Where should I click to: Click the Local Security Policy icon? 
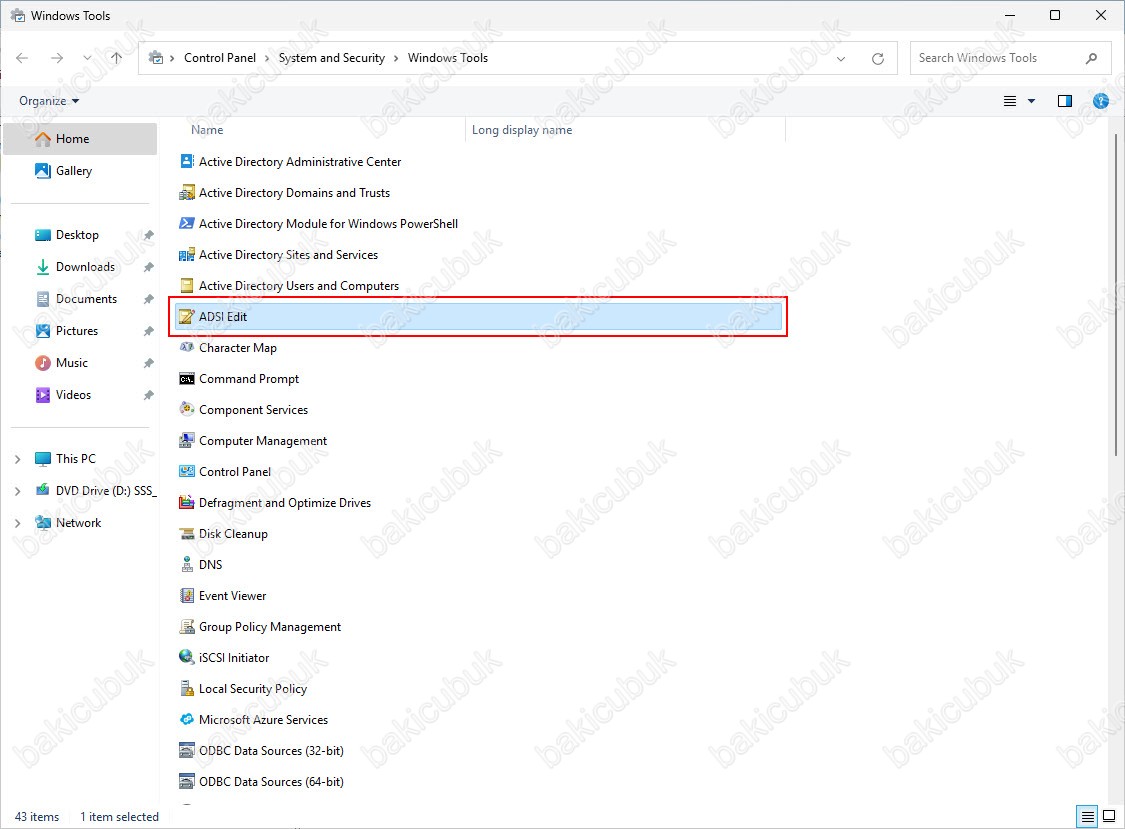pos(187,688)
